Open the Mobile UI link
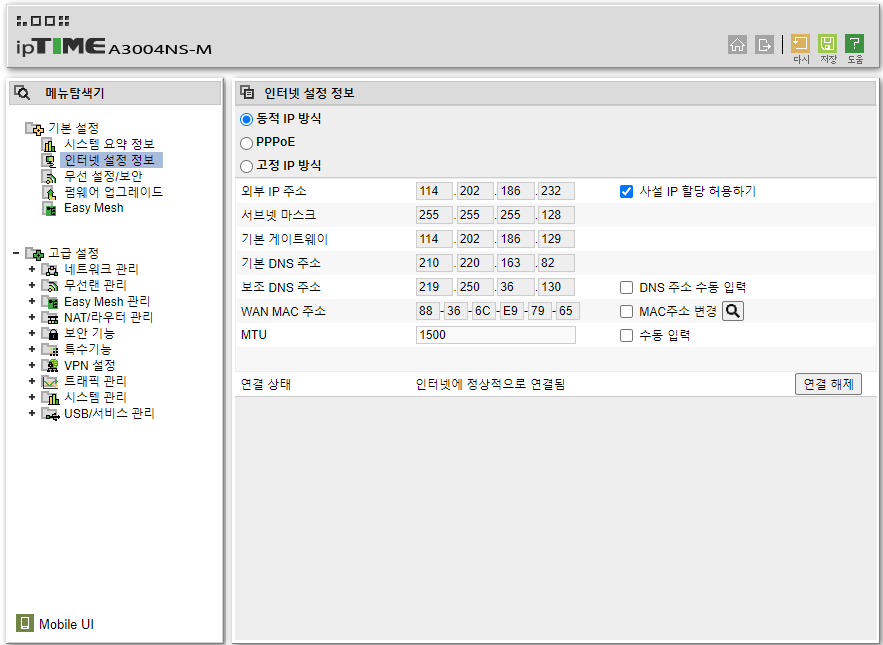This screenshot has width=883, height=645. click(x=66, y=624)
